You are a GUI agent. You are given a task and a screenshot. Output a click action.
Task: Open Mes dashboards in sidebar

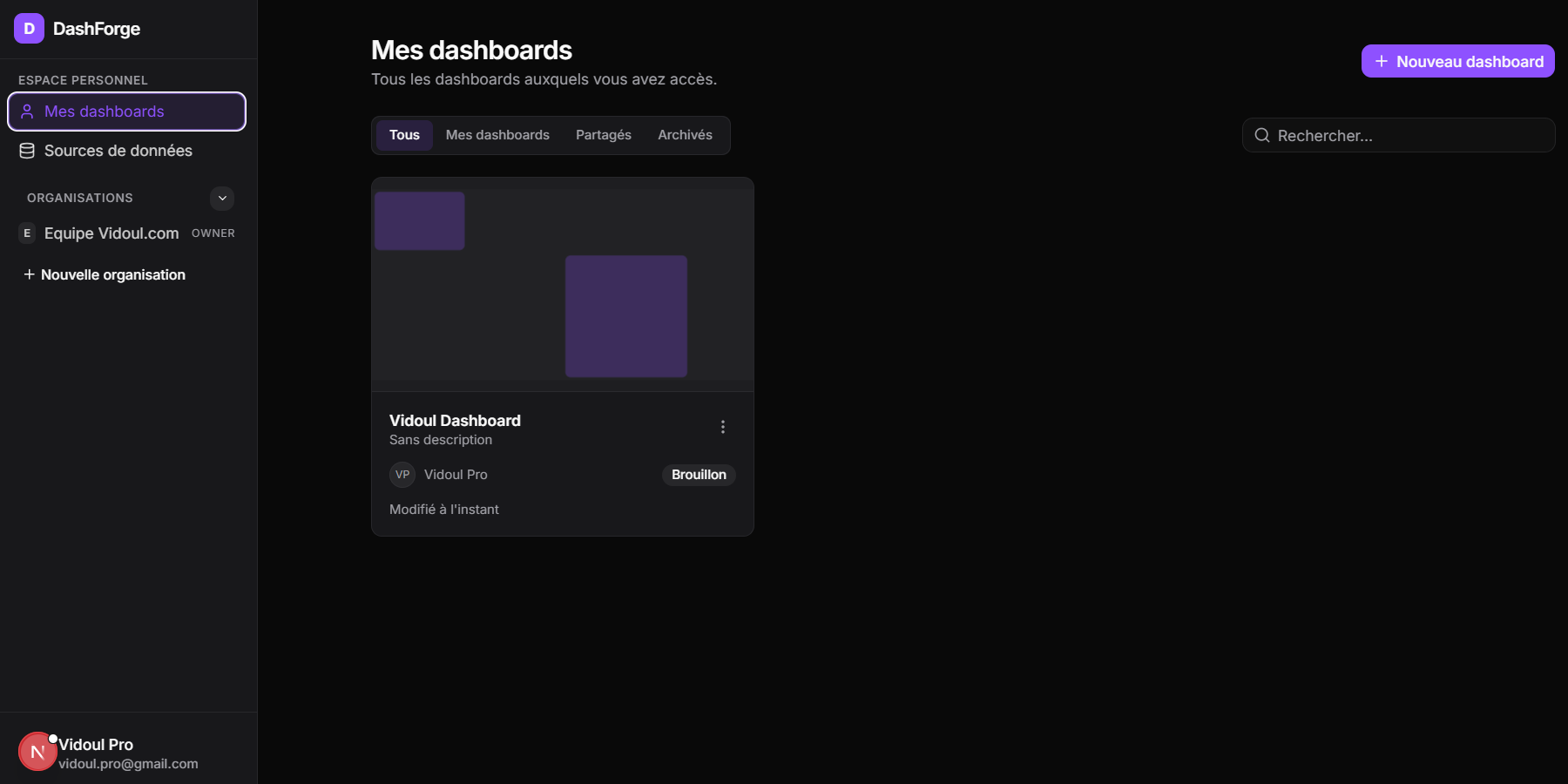[127, 112]
